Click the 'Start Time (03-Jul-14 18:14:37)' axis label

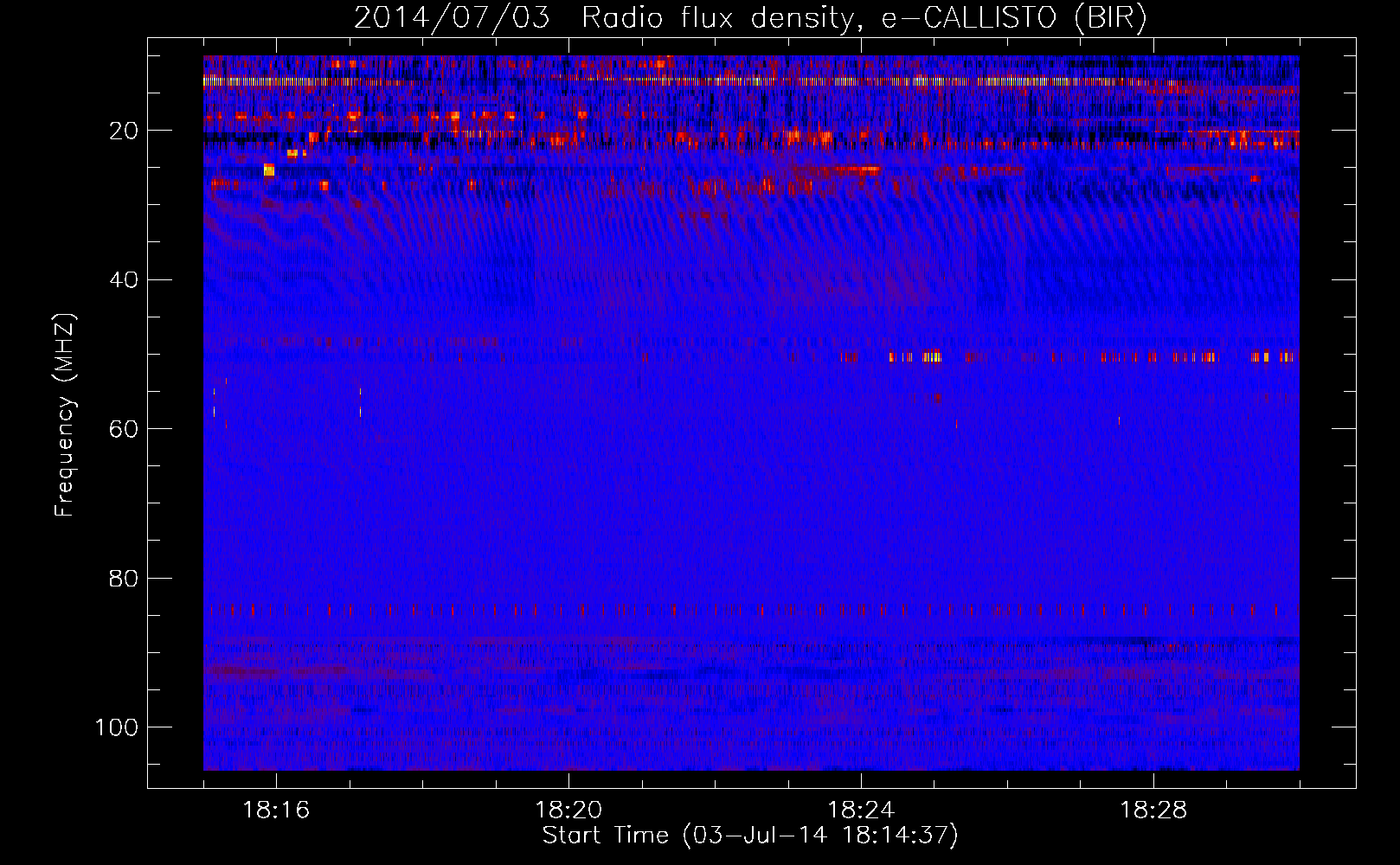coord(750,836)
